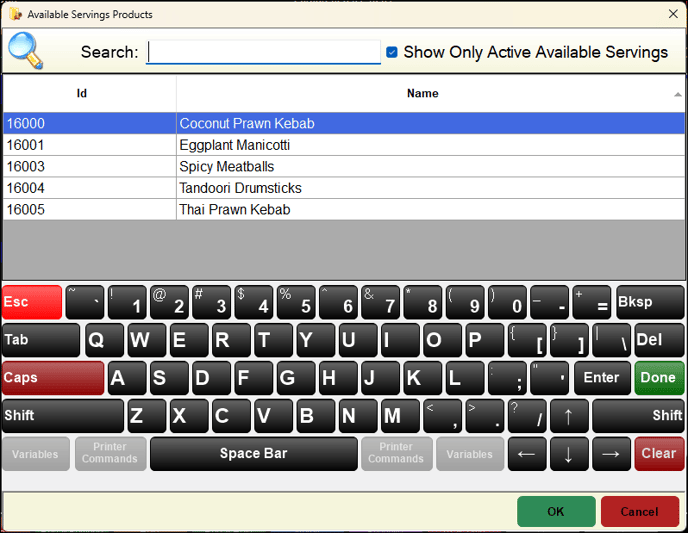Tap the semicolon key
The width and height of the screenshot is (688, 533).
(x=507, y=378)
